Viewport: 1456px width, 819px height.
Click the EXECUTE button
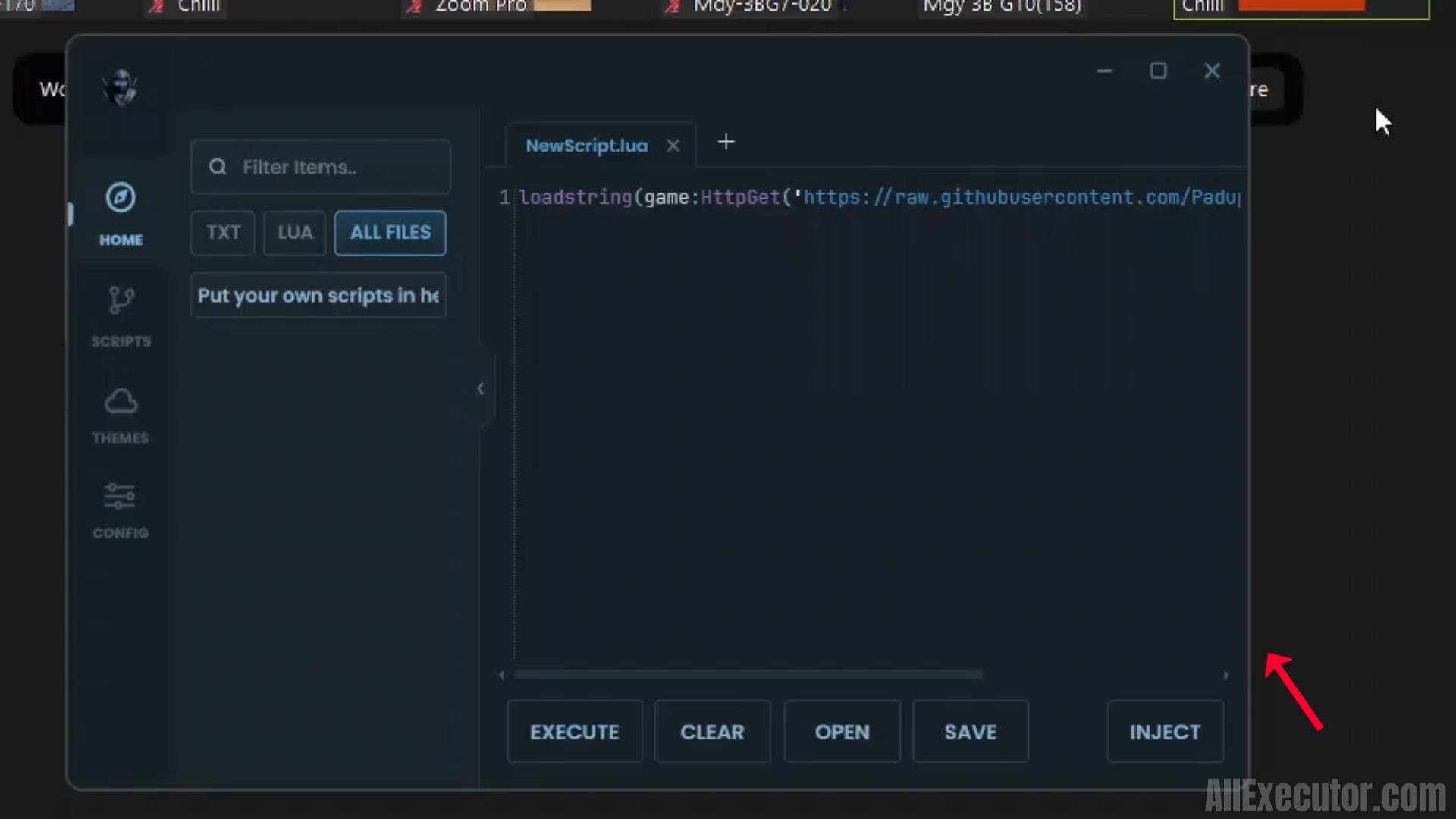tap(574, 732)
